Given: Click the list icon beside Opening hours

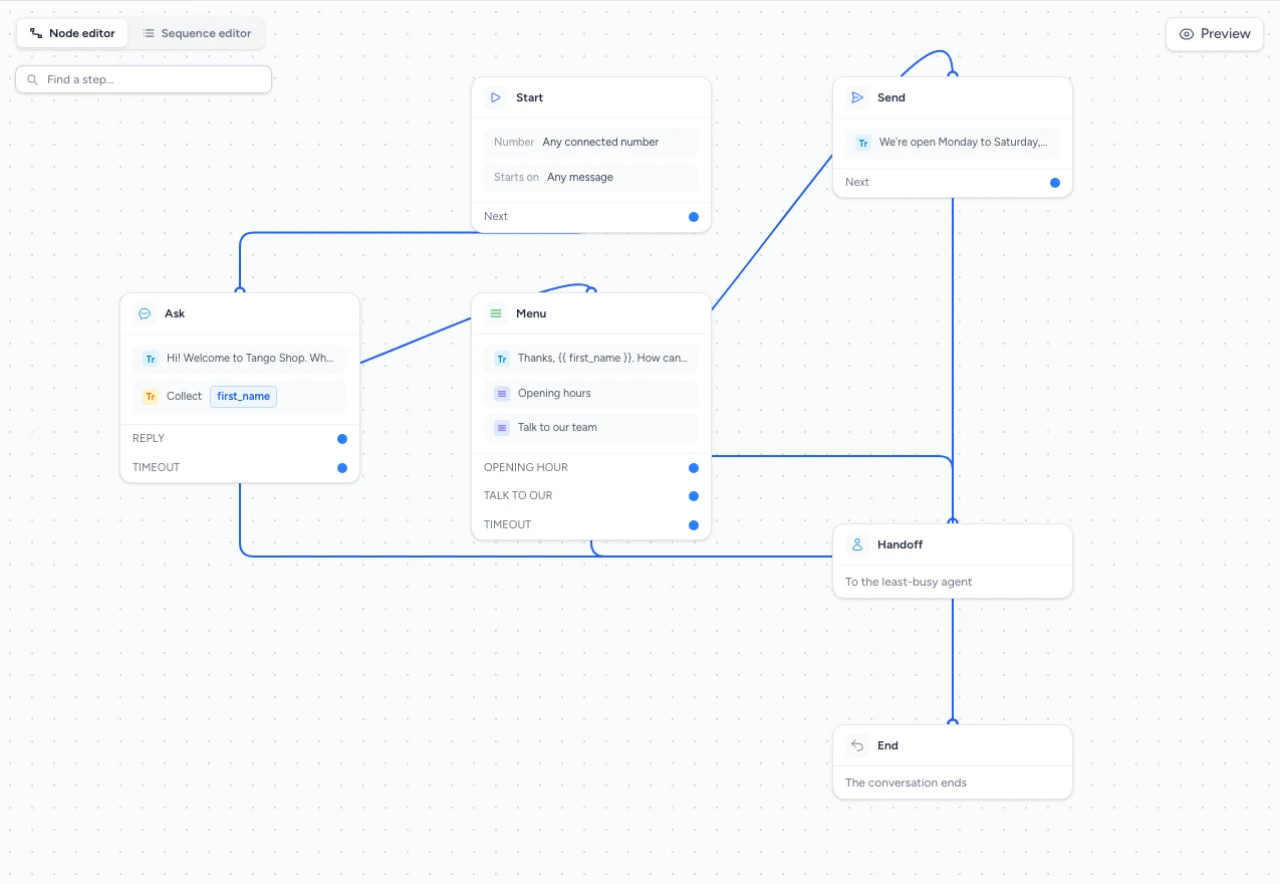Looking at the screenshot, I should coord(502,394).
